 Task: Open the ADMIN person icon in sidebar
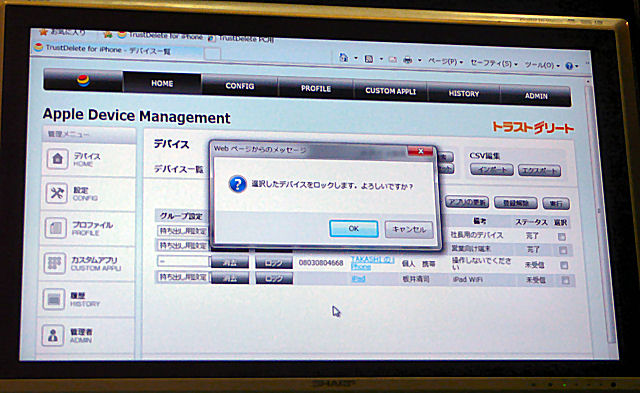(x=53, y=335)
